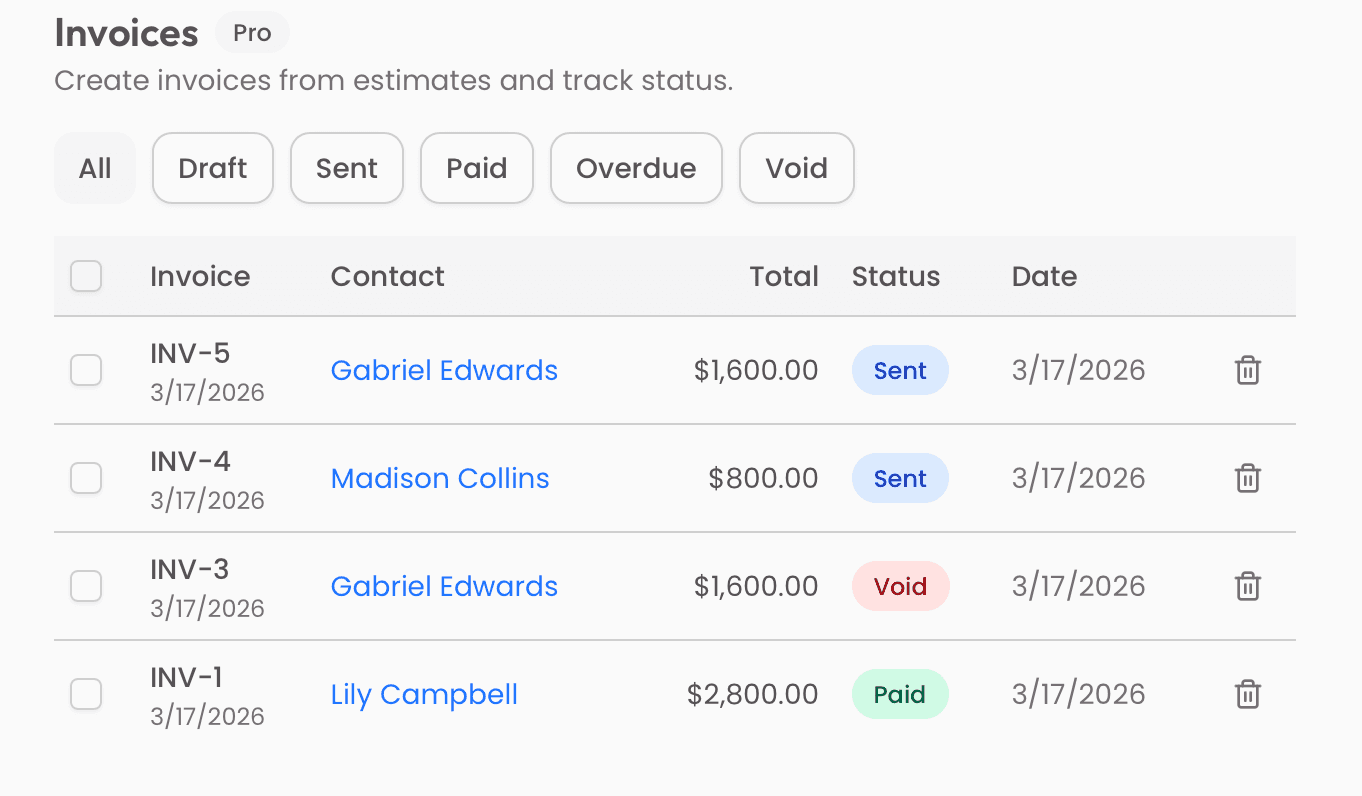1362x796 pixels.
Task: Click the Pro badge next to Invoices
Action: (252, 32)
